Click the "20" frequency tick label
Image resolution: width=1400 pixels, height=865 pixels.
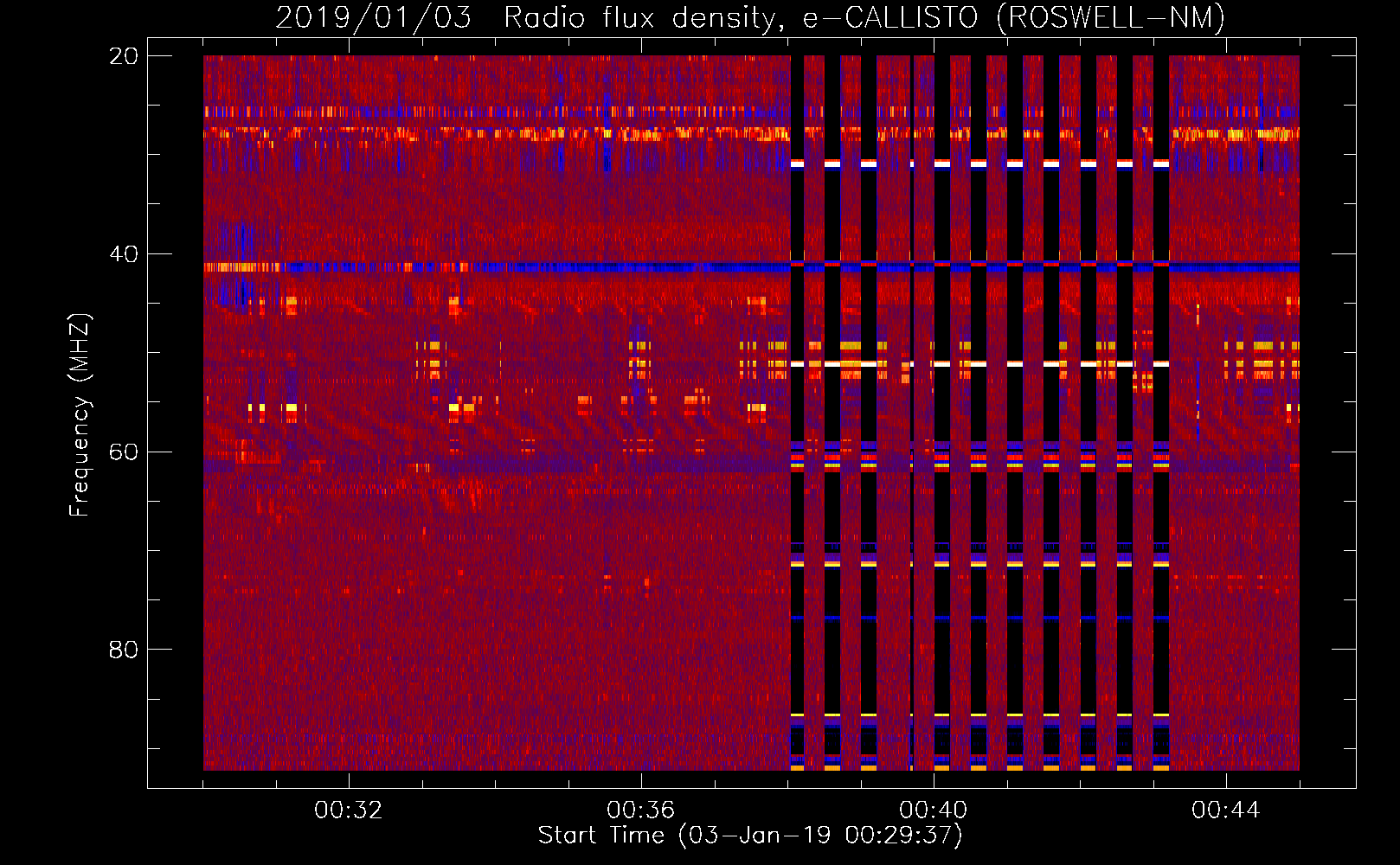point(124,56)
